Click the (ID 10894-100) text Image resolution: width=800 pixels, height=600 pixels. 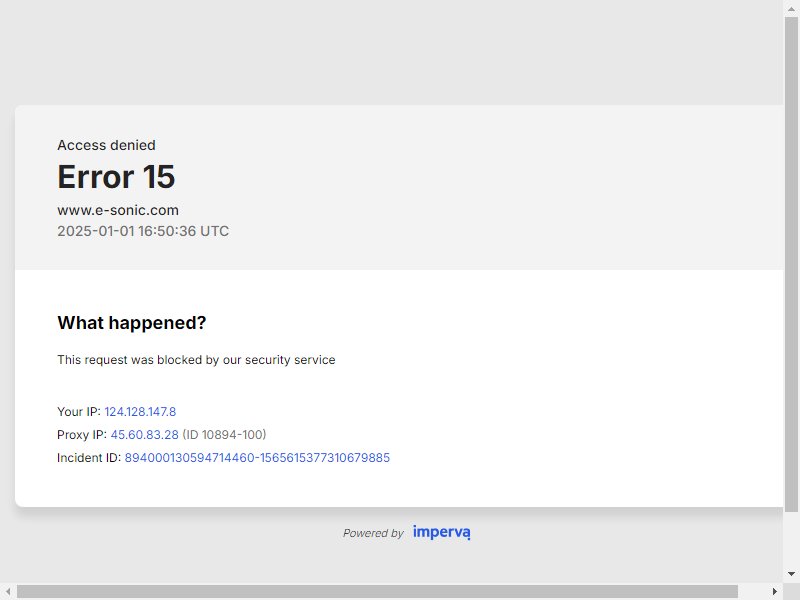pyautogui.click(x=224, y=435)
